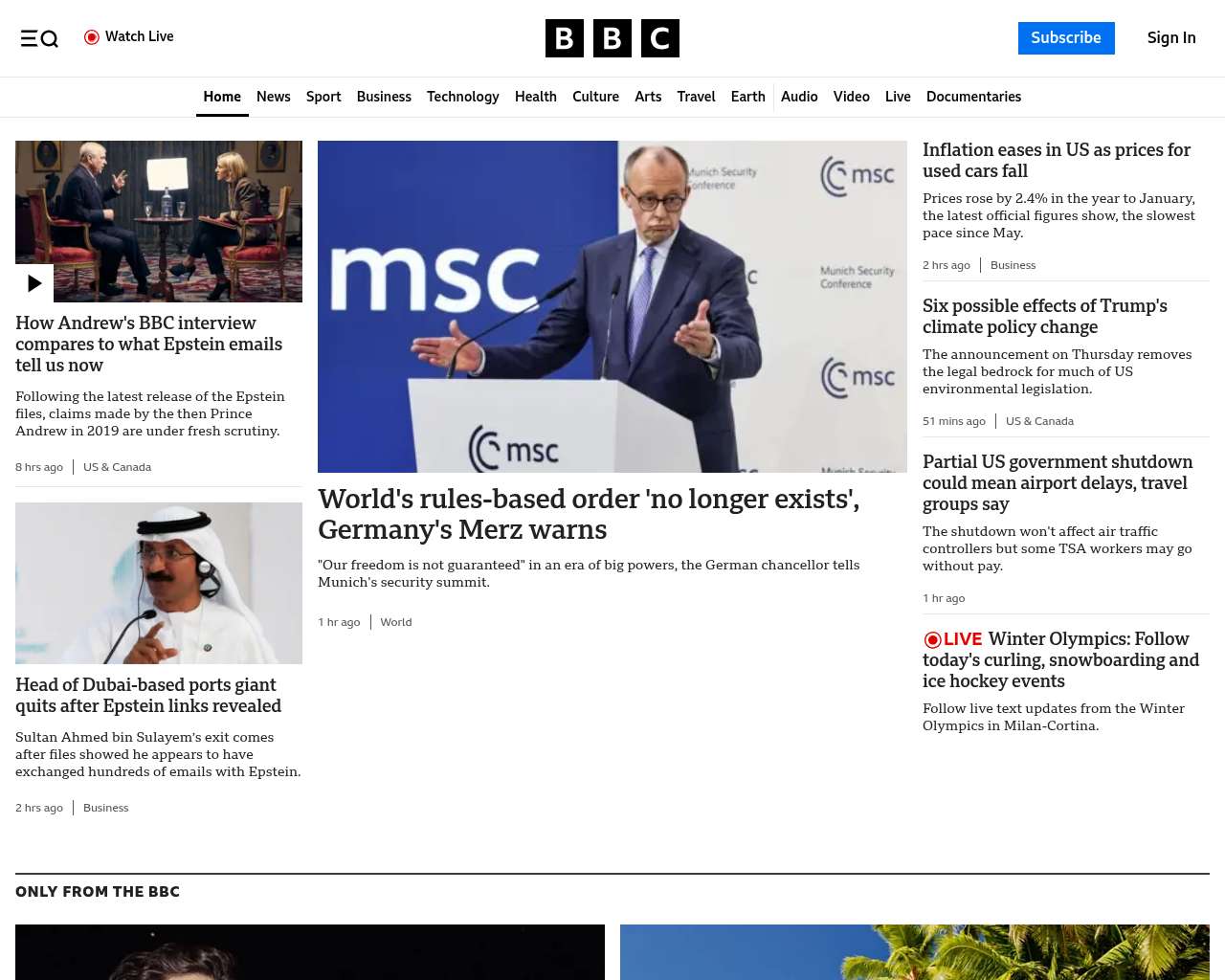Click 'Follow live text updates' summary
The image size is (1225, 980).
click(x=1054, y=717)
